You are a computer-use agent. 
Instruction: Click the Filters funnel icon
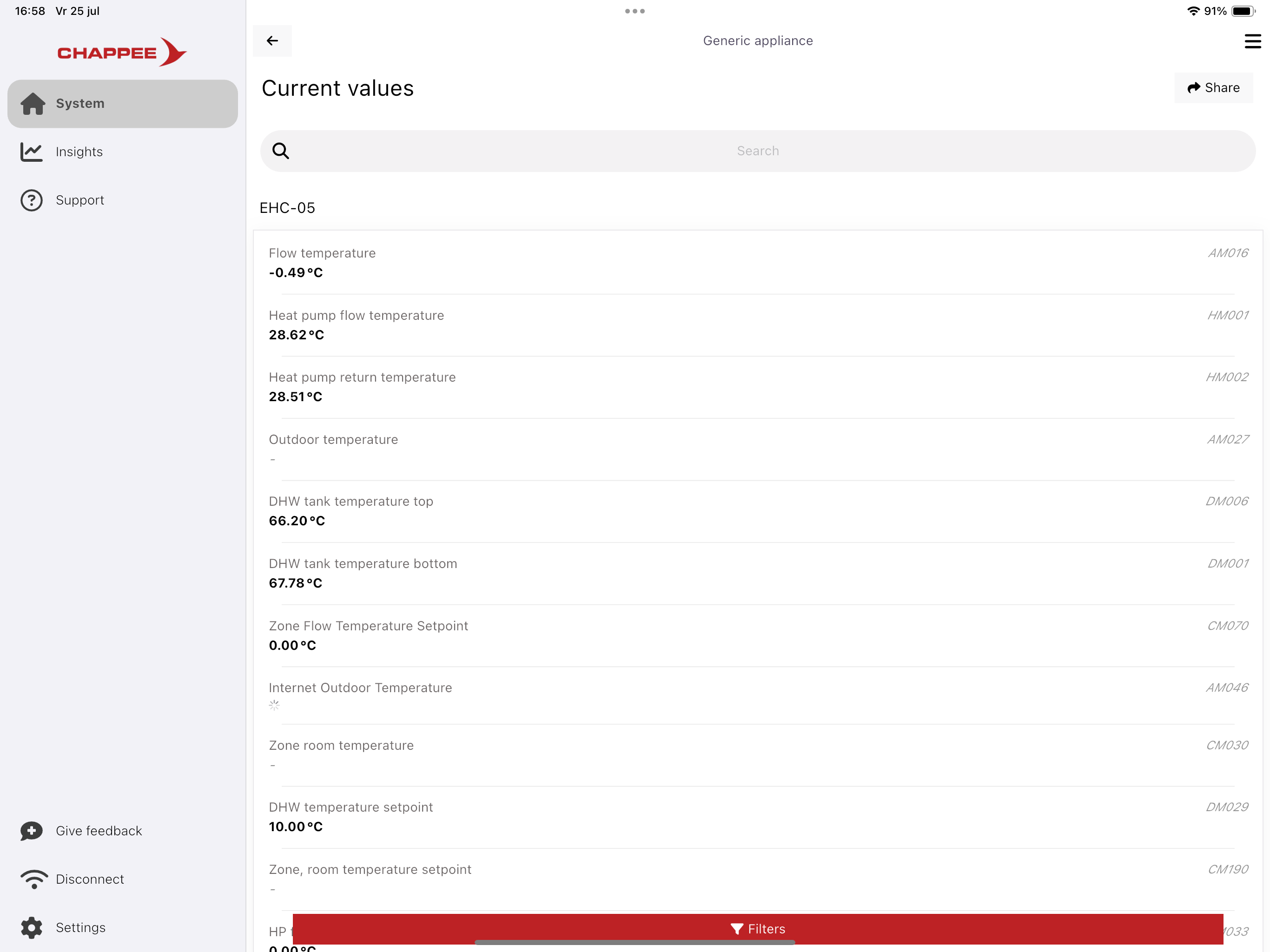[x=737, y=929]
